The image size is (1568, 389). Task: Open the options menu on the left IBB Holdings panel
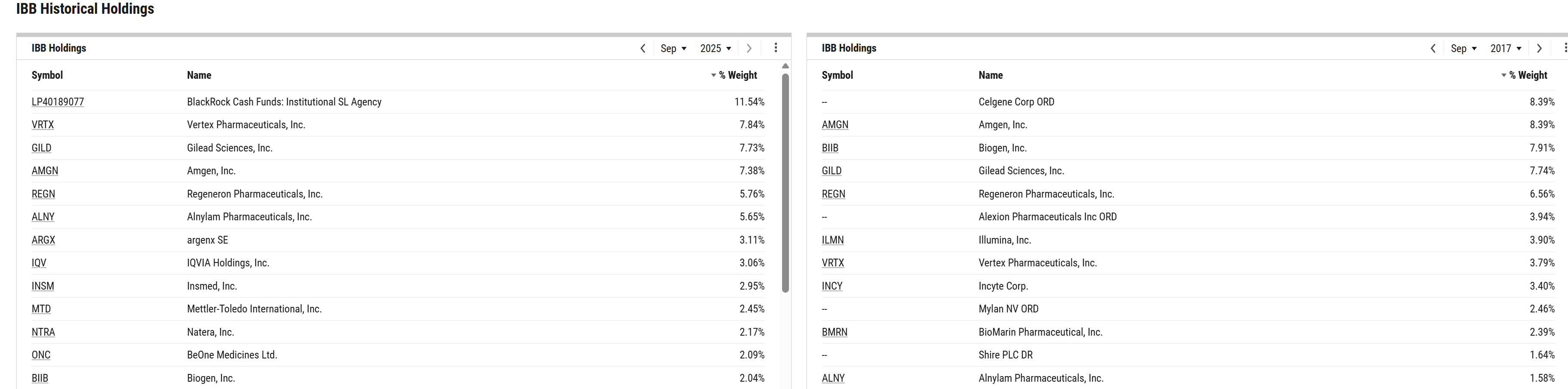click(776, 48)
